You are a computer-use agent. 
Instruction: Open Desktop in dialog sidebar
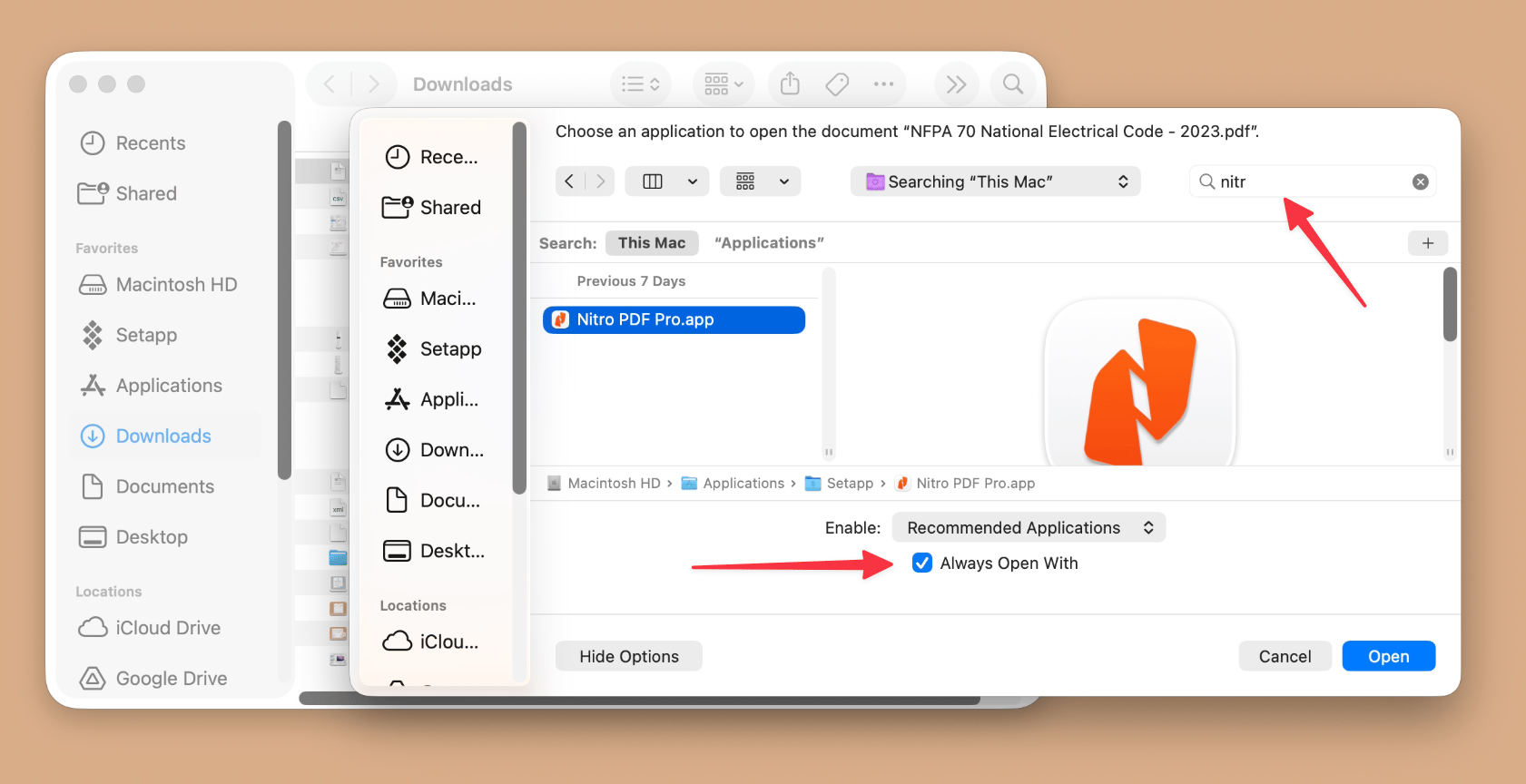tap(436, 551)
